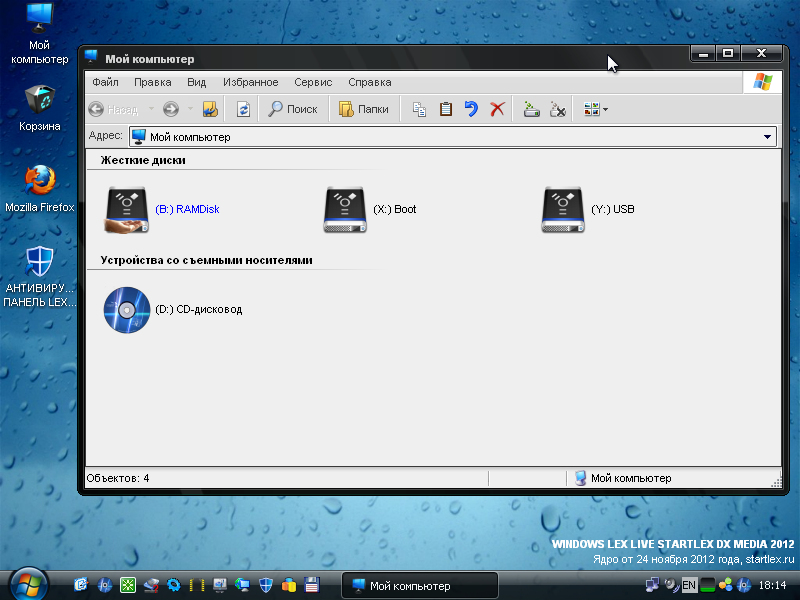Click the blue Undo arrow icon
Screen dimensions: 800x600
[471, 109]
